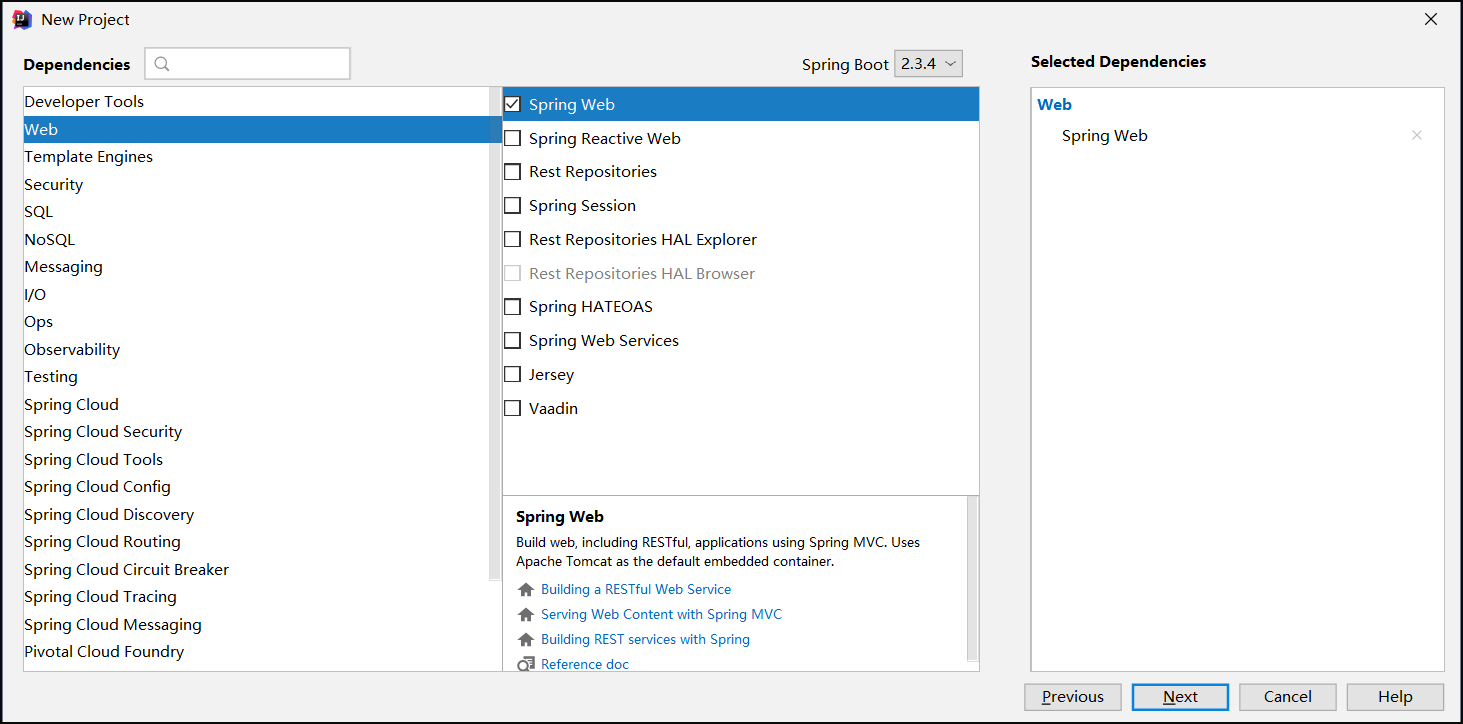The height and width of the screenshot is (724, 1463).
Task: Click home icon beside Building REST services link
Action: click(x=526, y=640)
